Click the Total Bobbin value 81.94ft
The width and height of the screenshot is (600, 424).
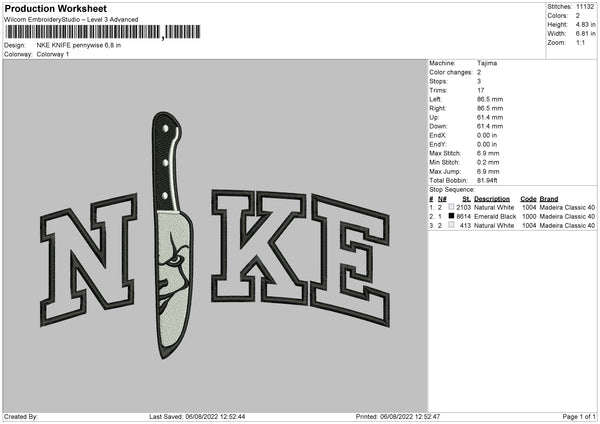pyautogui.click(x=487, y=181)
